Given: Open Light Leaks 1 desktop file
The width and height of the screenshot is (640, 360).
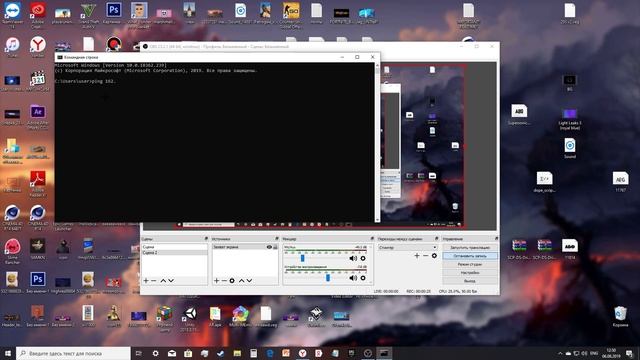Looking at the screenshot, I should (x=570, y=119).
